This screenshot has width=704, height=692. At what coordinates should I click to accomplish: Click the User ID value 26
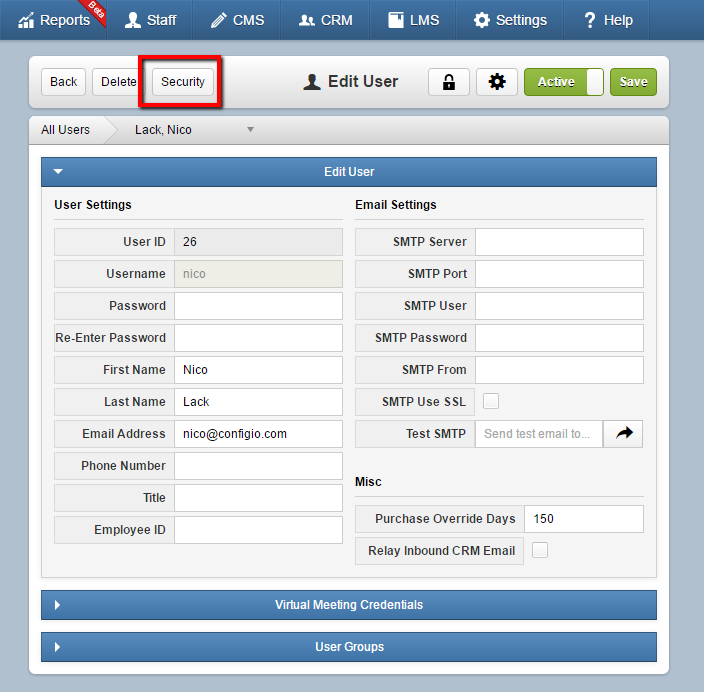click(258, 242)
